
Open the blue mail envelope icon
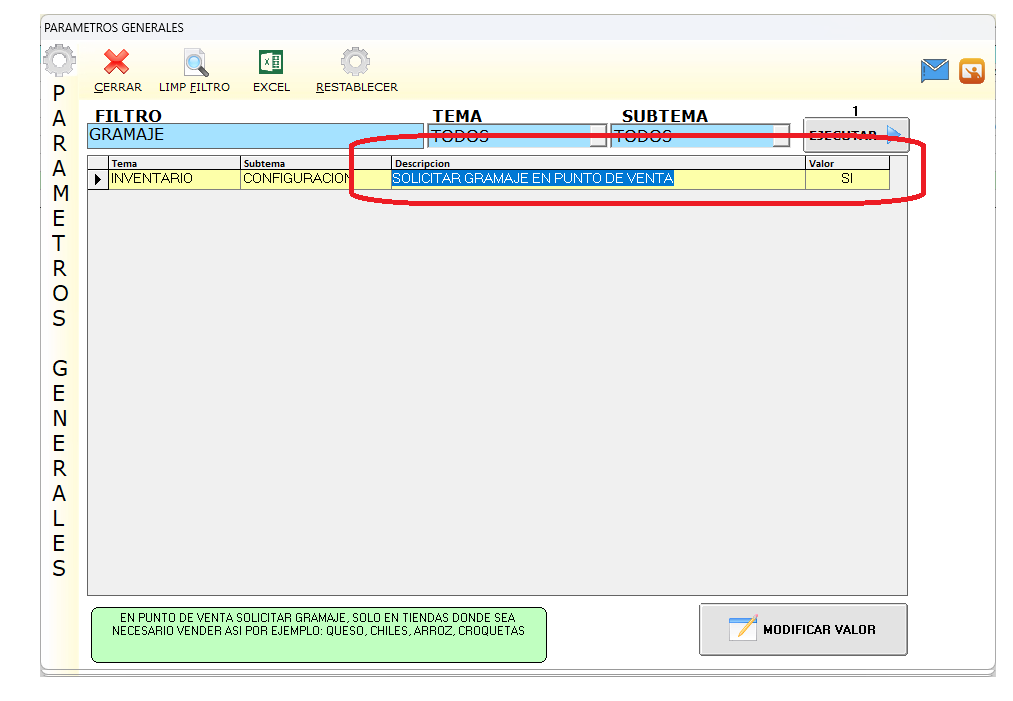tap(934, 71)
